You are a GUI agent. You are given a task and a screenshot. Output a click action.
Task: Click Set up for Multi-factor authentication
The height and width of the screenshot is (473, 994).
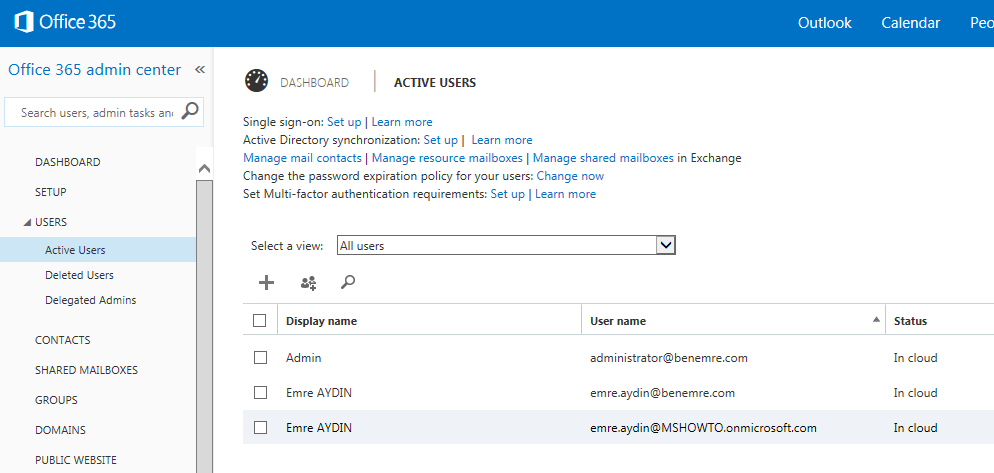508,194
